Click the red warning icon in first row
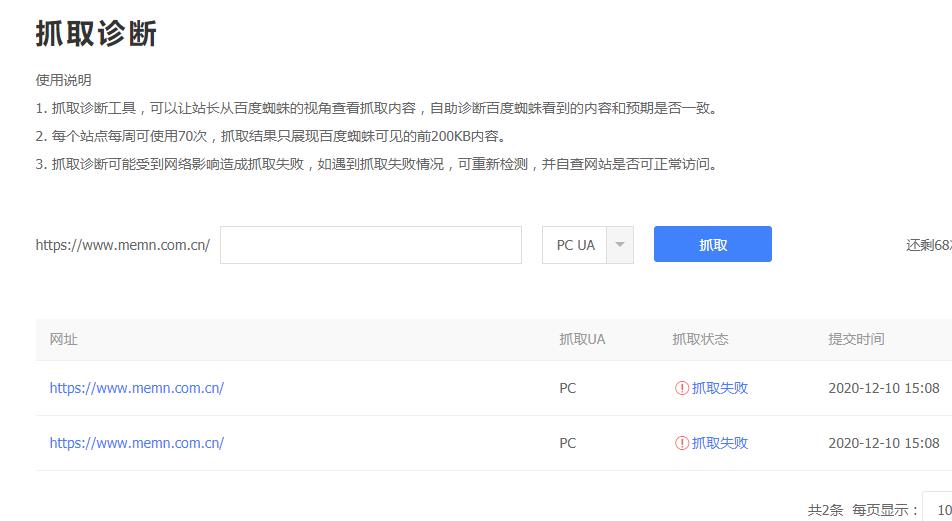Image resolution: width=952 pixels, height=521 pixels. [x=682, y=388]
